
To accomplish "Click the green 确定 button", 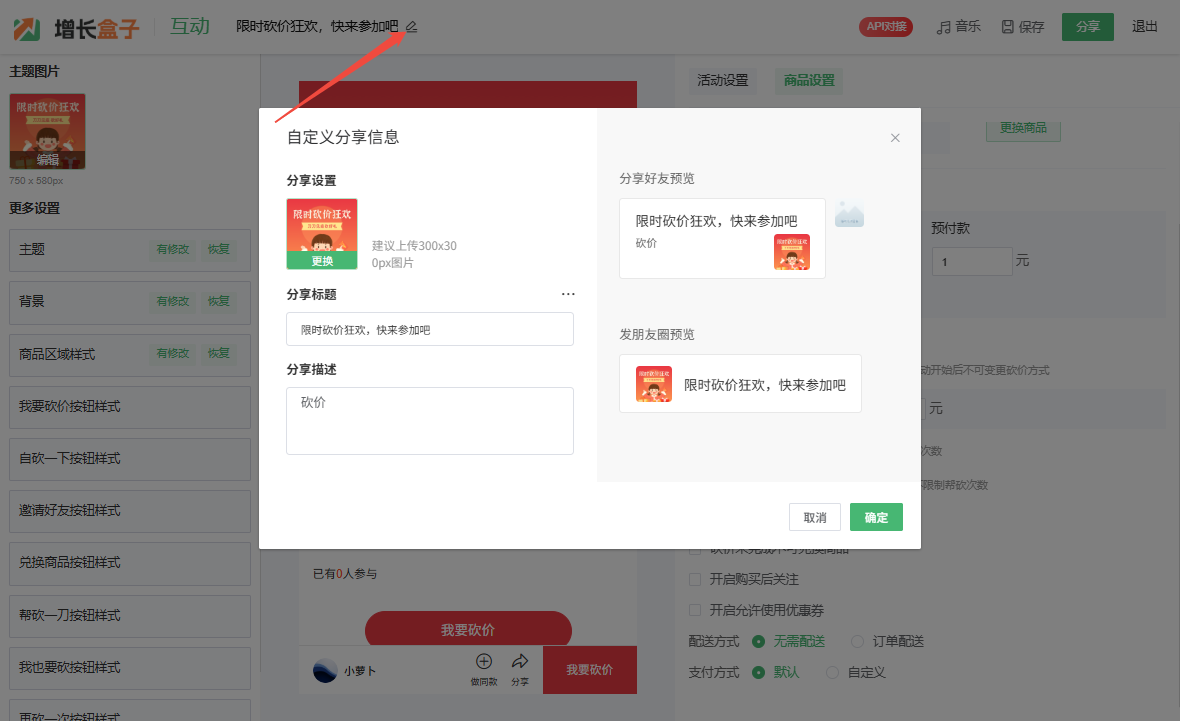I will (876, 517).
